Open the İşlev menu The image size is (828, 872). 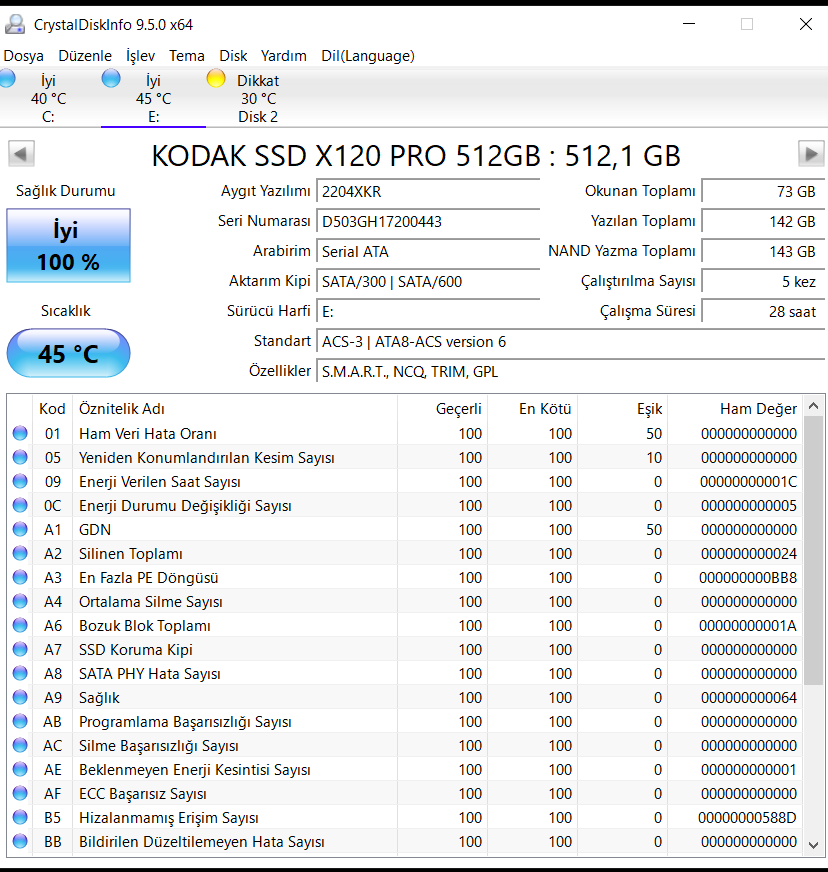(140, 56)
